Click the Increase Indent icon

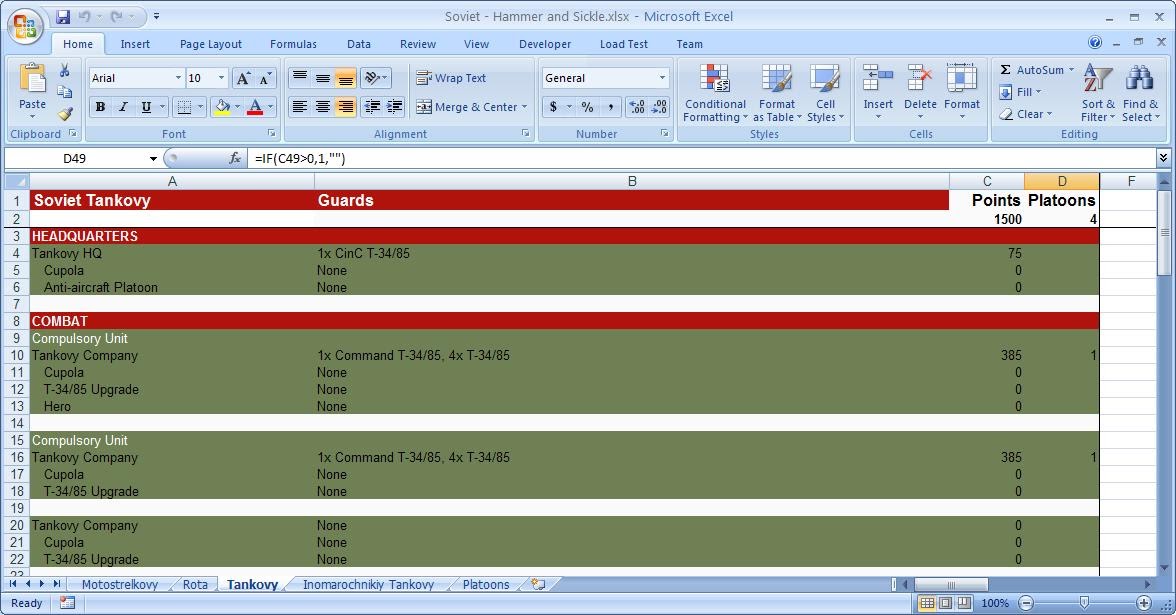(394, 107)
